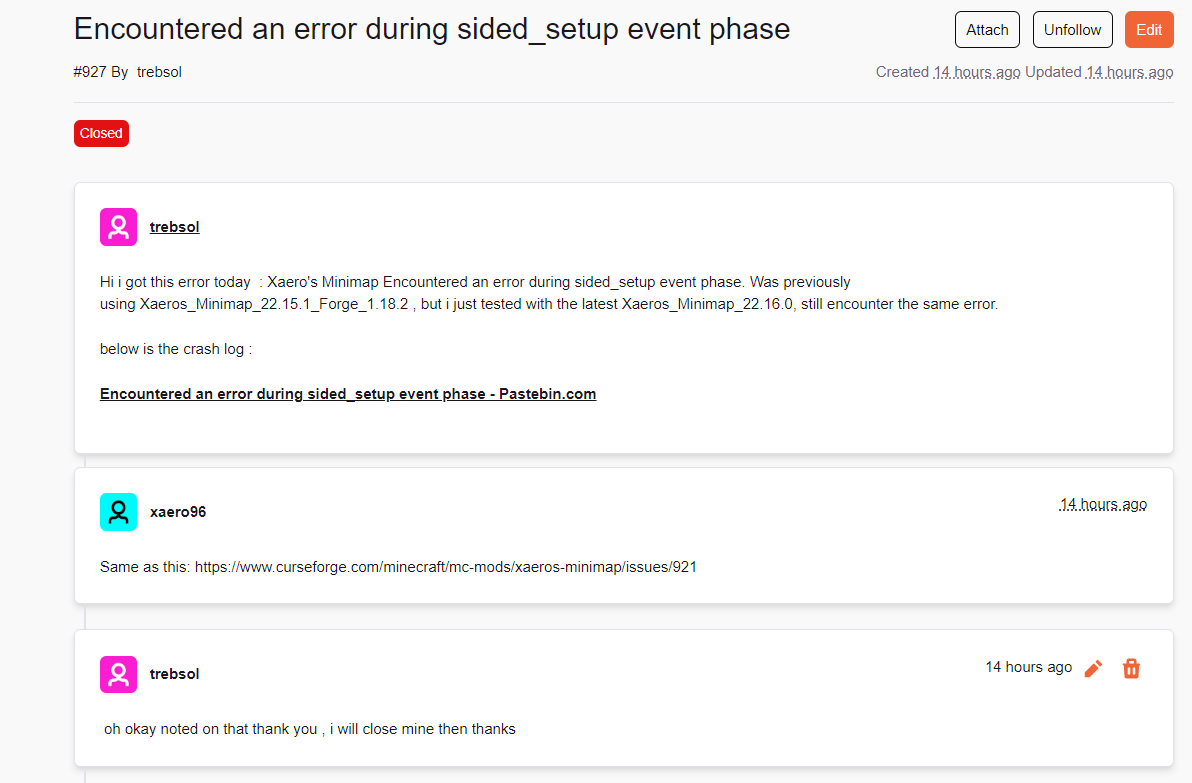Viewport: 1192px width, 783px height.
Task: Click the Created 14 hours ago timestamp
Action: coord(977,72)
